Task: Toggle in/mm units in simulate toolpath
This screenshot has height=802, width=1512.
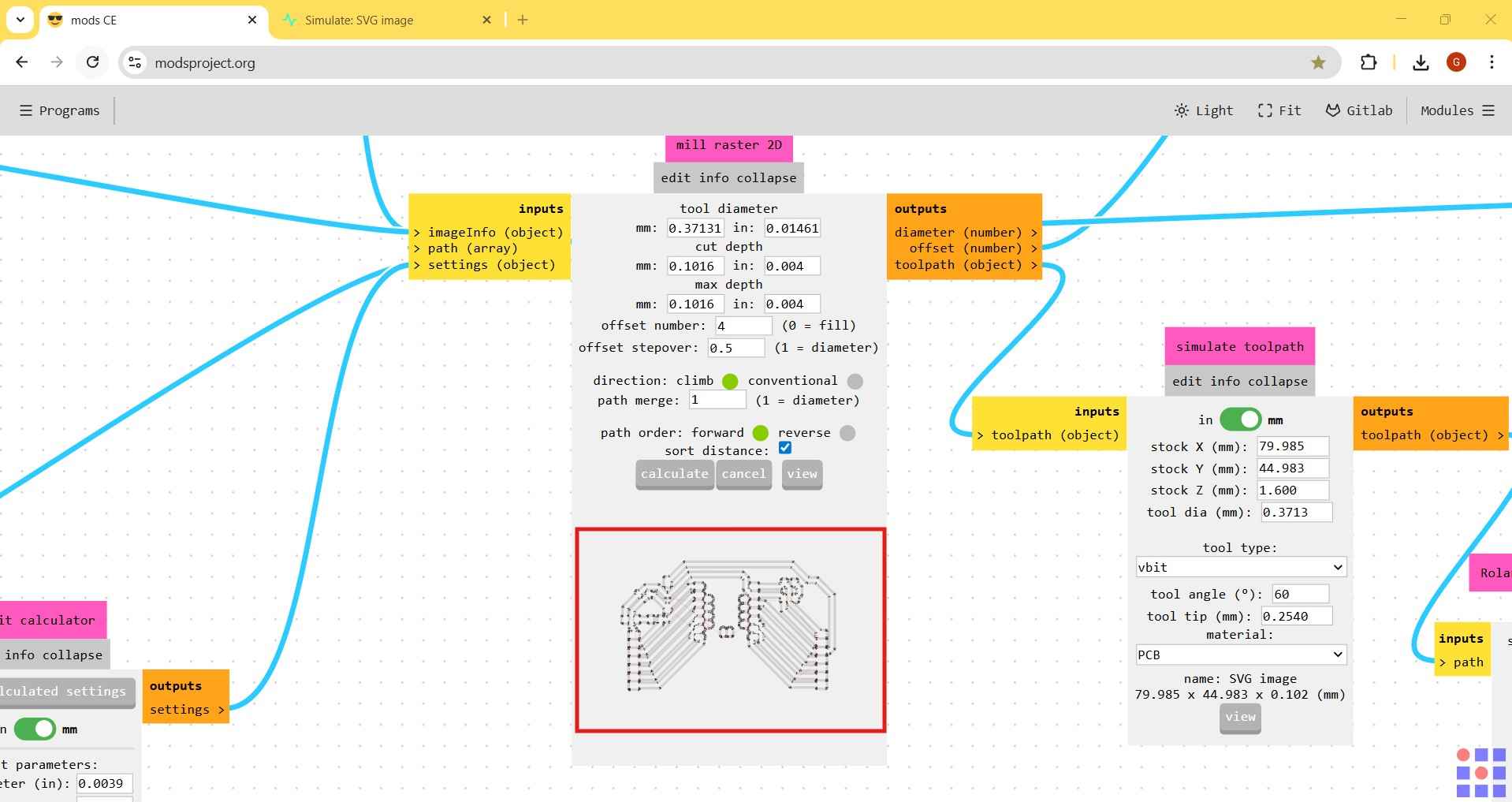Action: point(1241,420)
